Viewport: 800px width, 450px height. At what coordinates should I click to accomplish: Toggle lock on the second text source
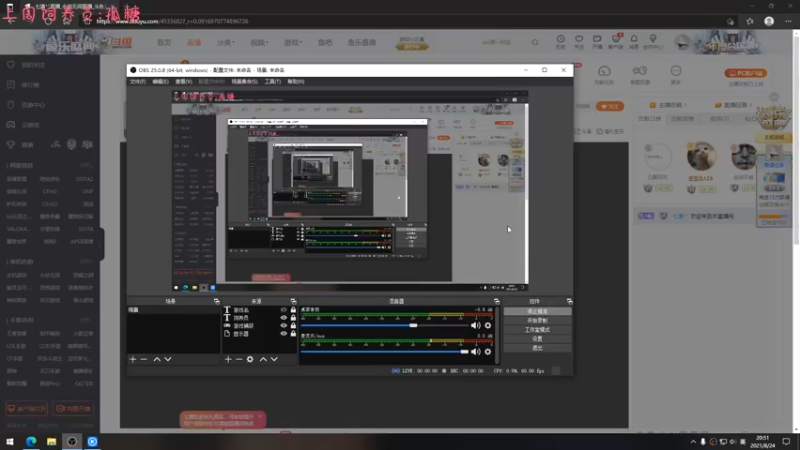click(x=293, y=318)
